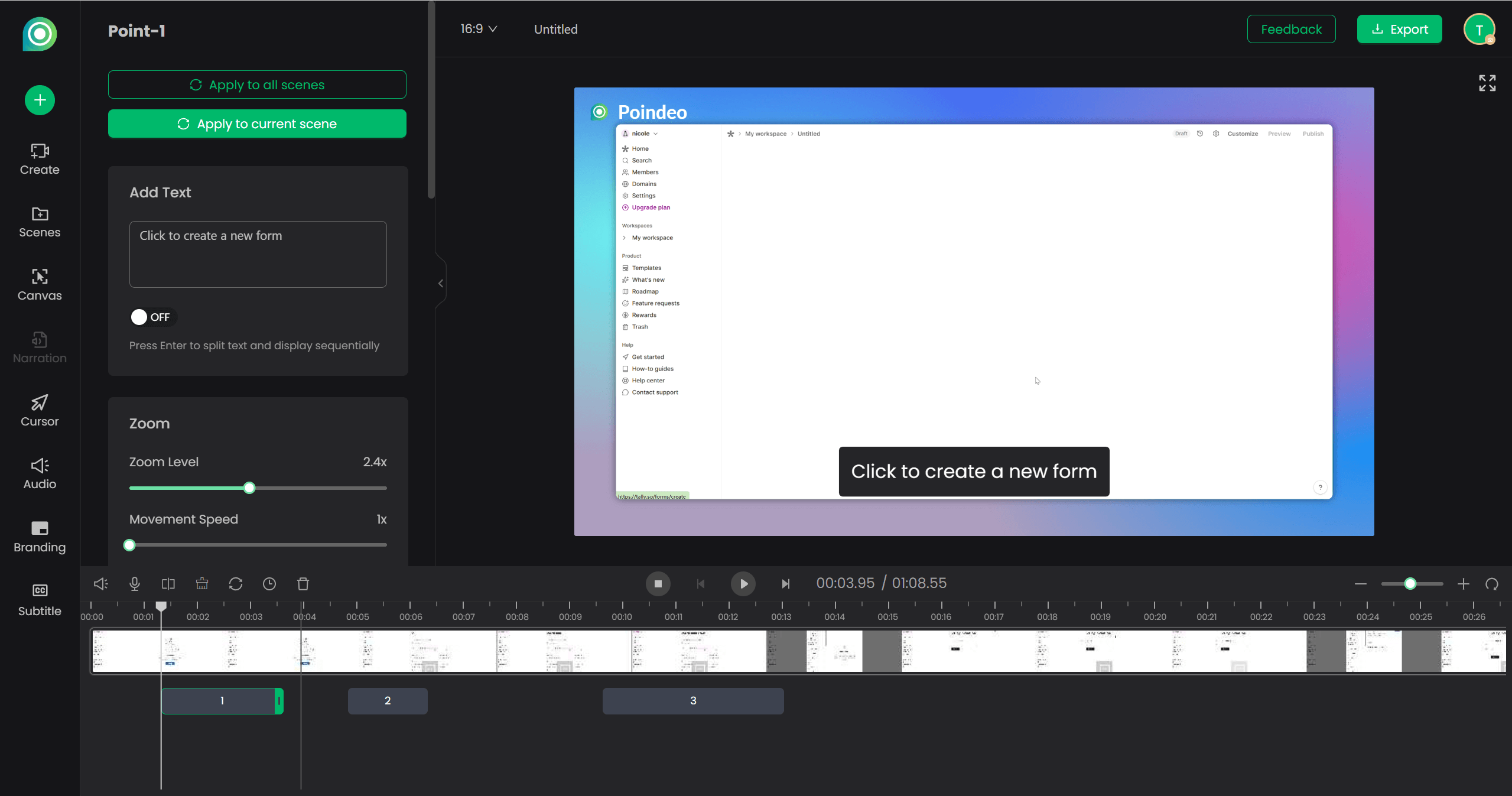1512x796 pixels.
Task: Click the split clip icon
Action: 168,584
